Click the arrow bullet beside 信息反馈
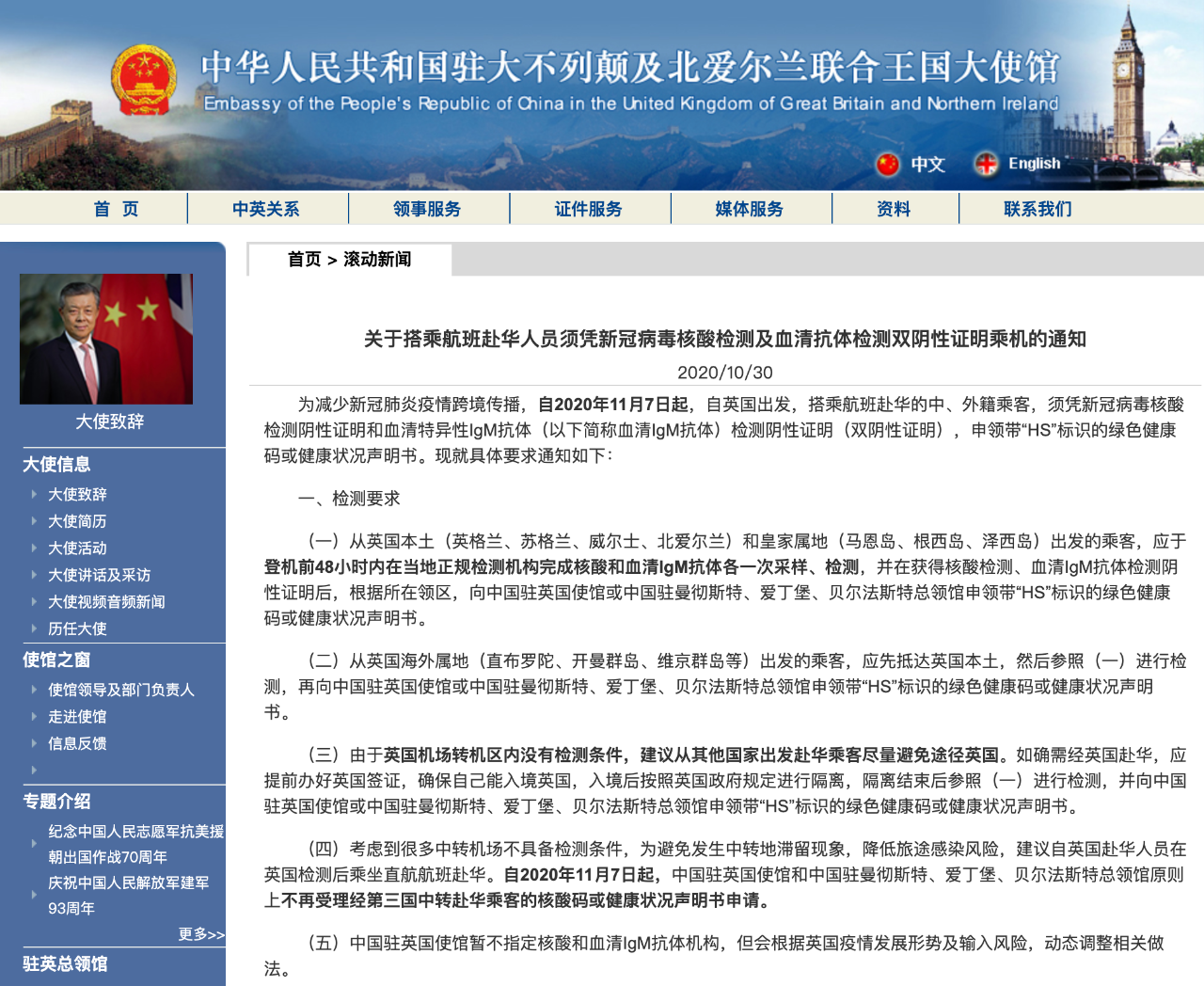The image size is (1204, 986). coord(34,743)
